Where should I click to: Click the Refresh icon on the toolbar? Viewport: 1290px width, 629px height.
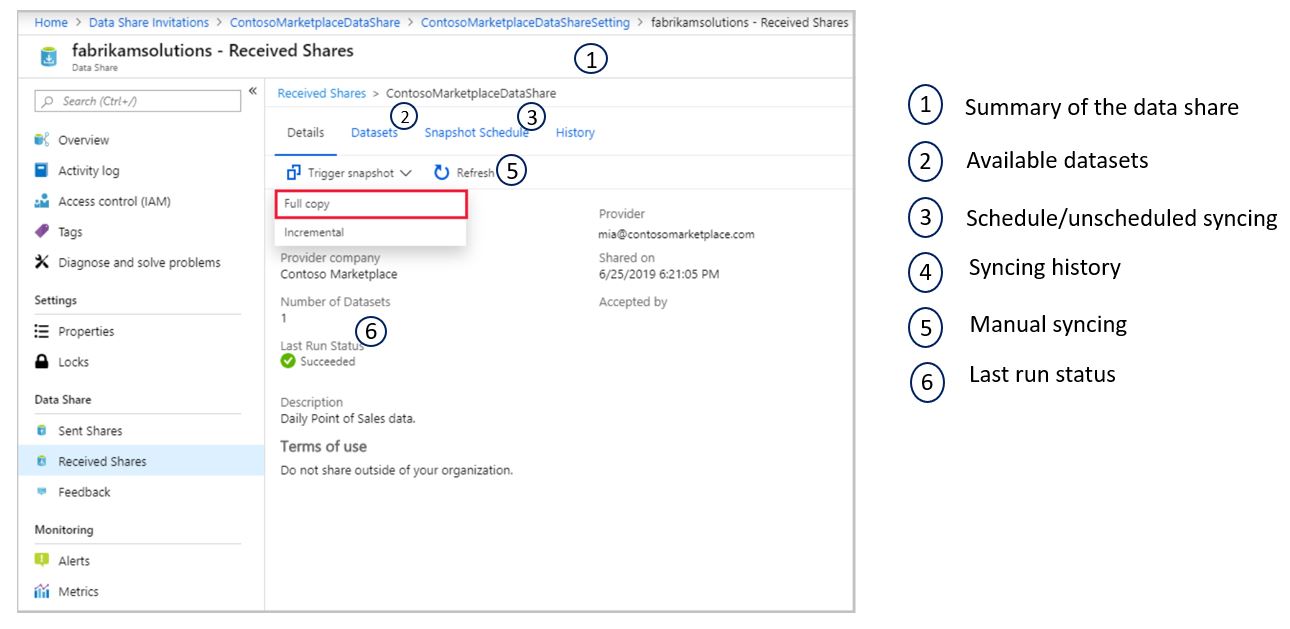pyautogui.click(x=440, y=171)
